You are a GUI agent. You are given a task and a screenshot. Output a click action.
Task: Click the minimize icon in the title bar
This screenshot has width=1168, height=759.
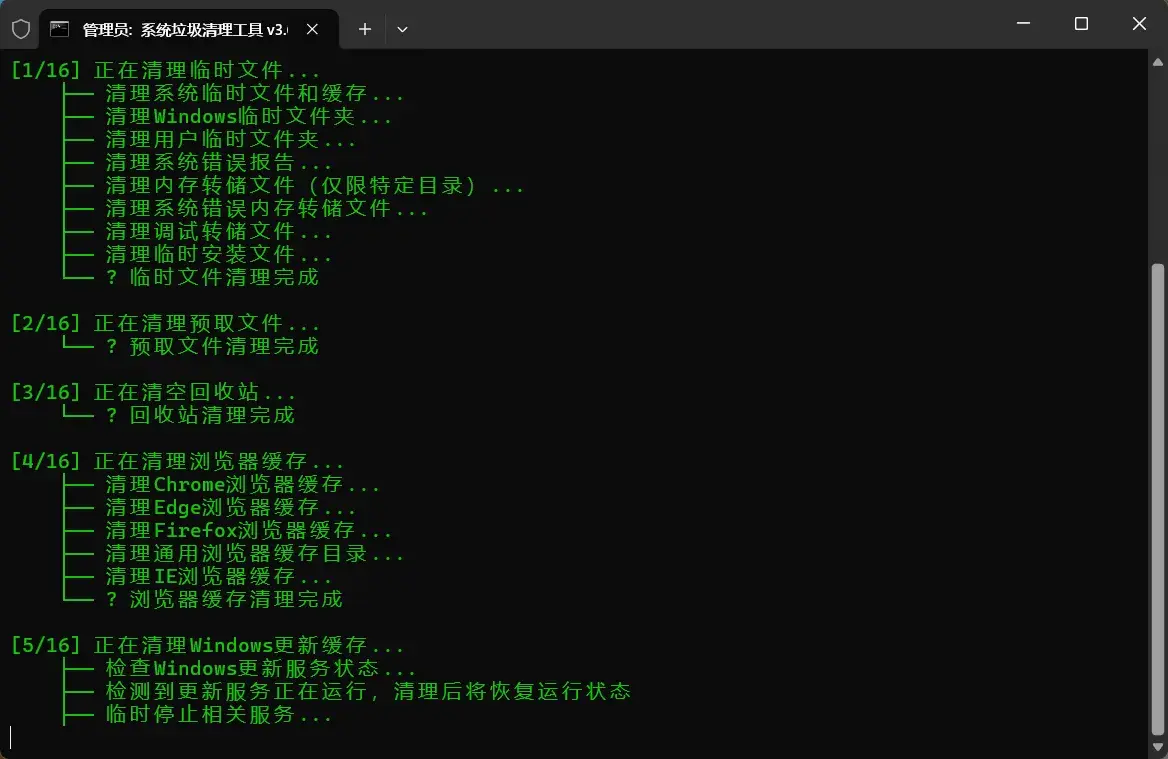pos(1023,23)
